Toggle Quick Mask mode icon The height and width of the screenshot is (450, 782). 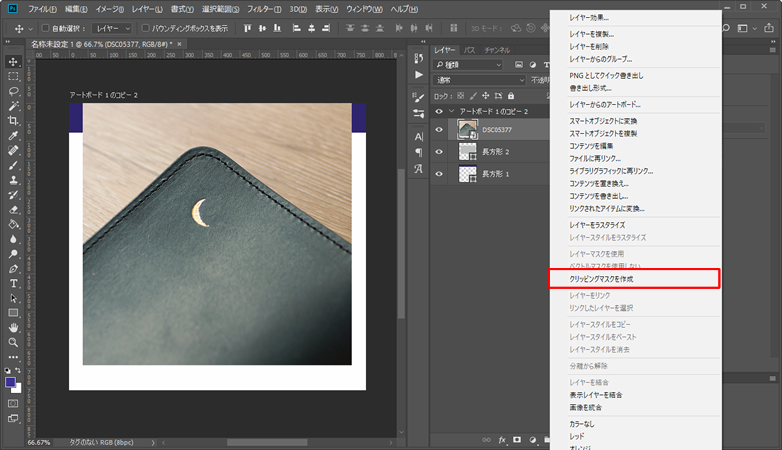point(13,403)
